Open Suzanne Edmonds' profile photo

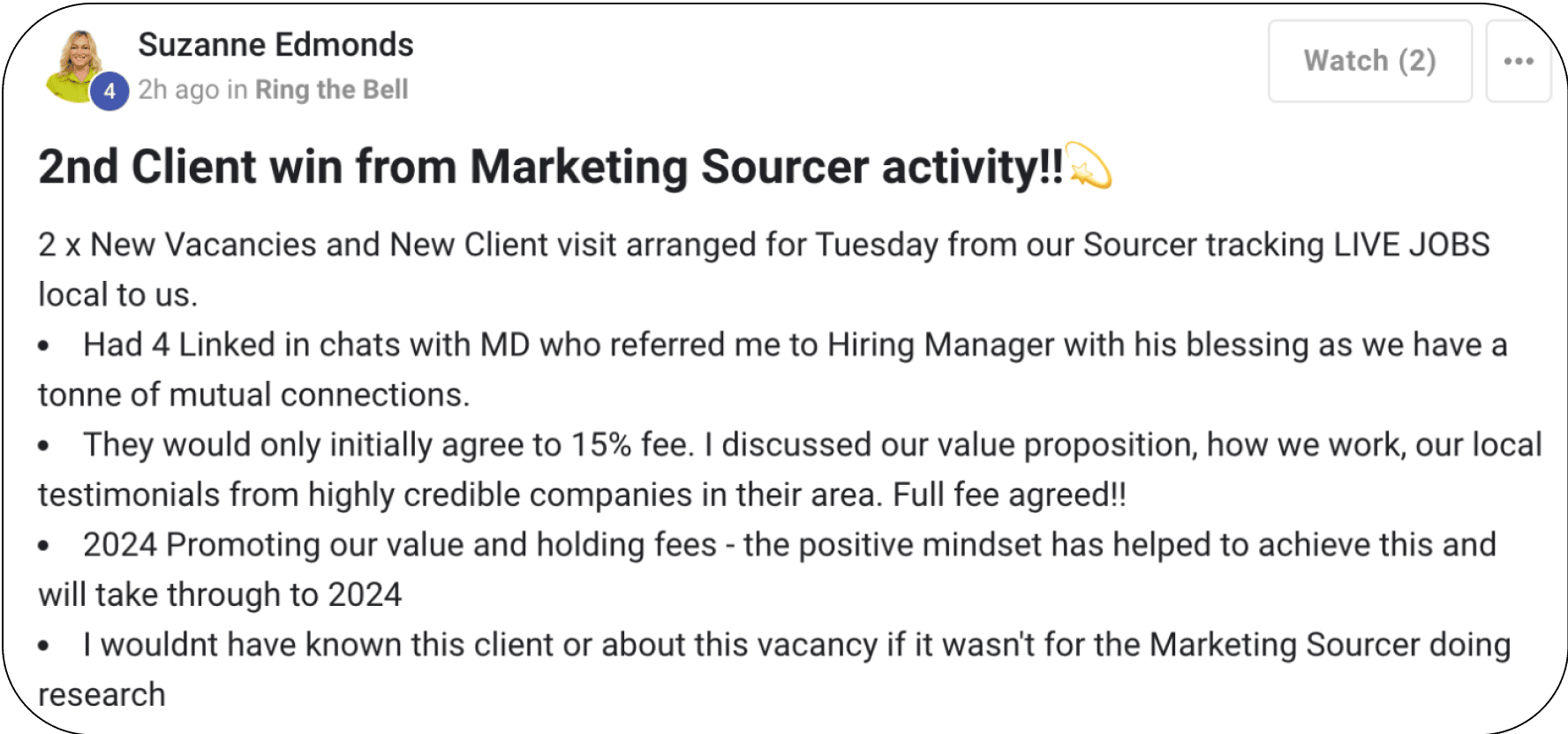click(x=77, y=66)
